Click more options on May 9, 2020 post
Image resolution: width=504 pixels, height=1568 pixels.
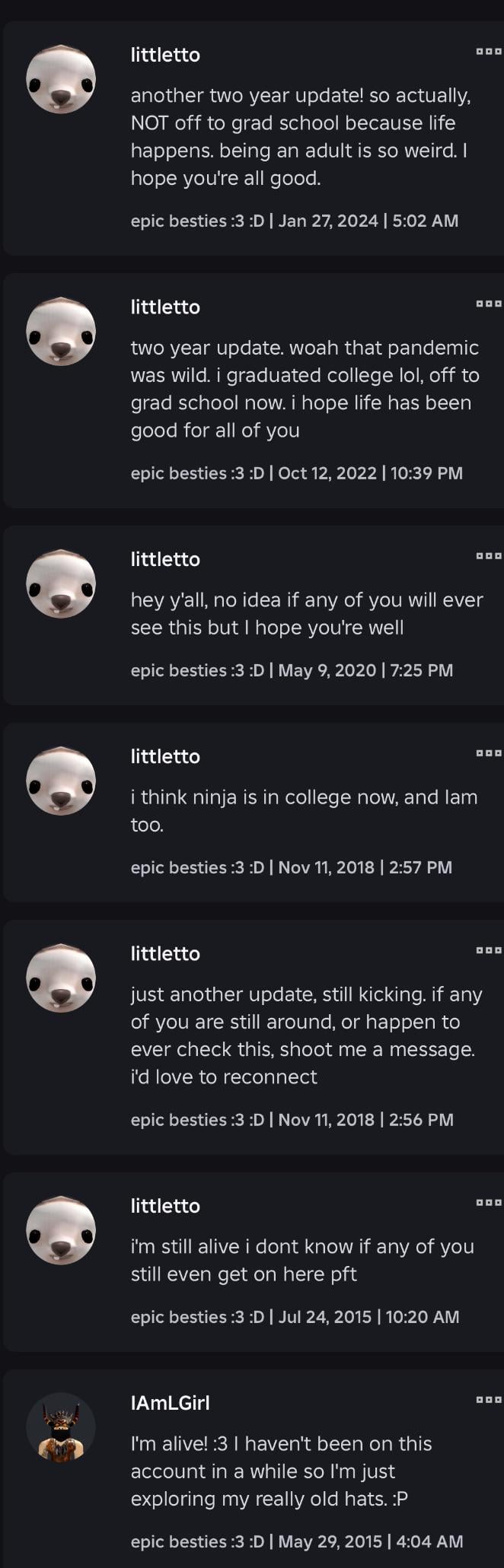(x=488, y=556)
